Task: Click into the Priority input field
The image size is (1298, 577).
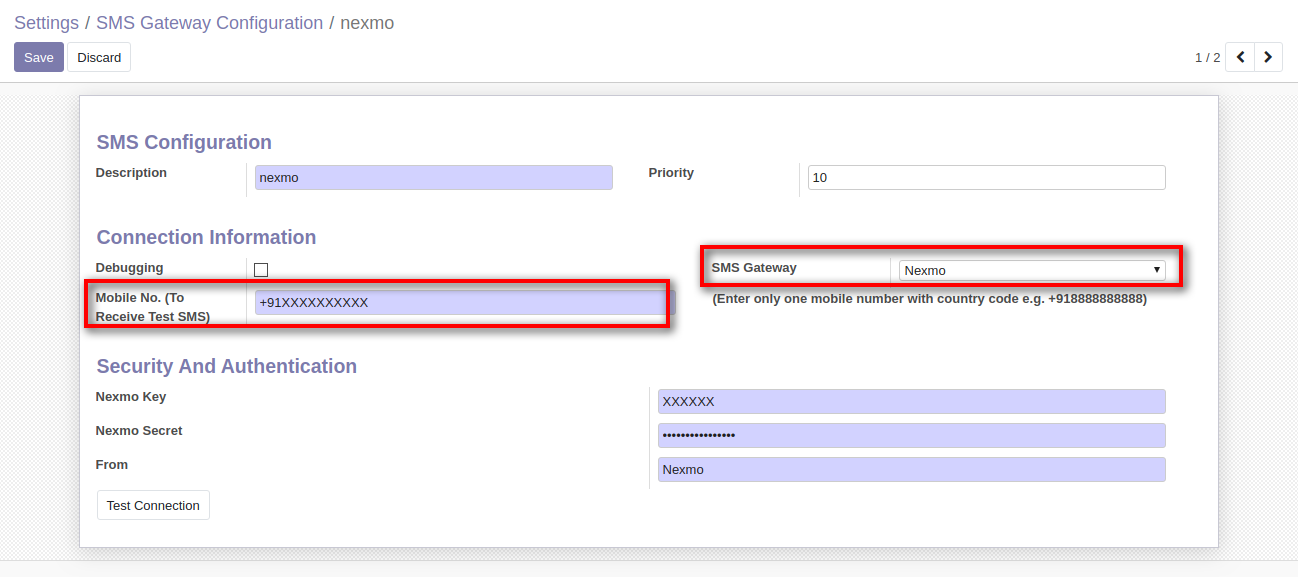Action: pos(986,178)
